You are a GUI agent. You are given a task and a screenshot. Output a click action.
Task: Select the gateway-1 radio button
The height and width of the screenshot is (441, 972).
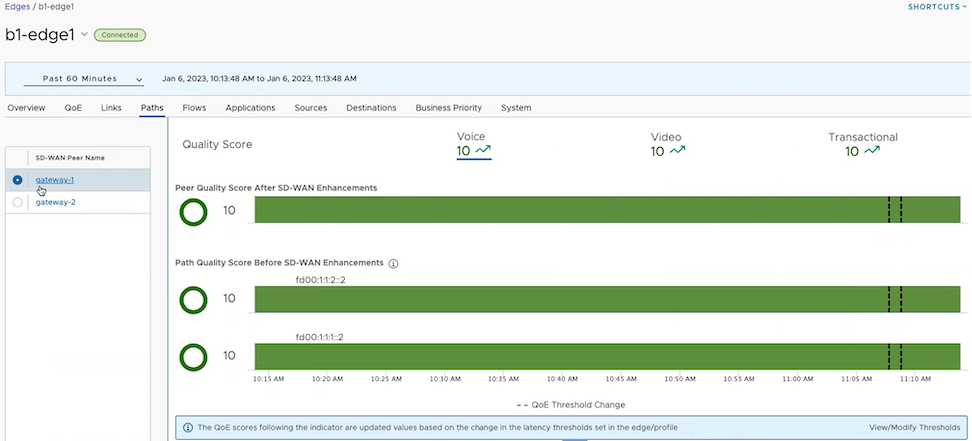18,180
